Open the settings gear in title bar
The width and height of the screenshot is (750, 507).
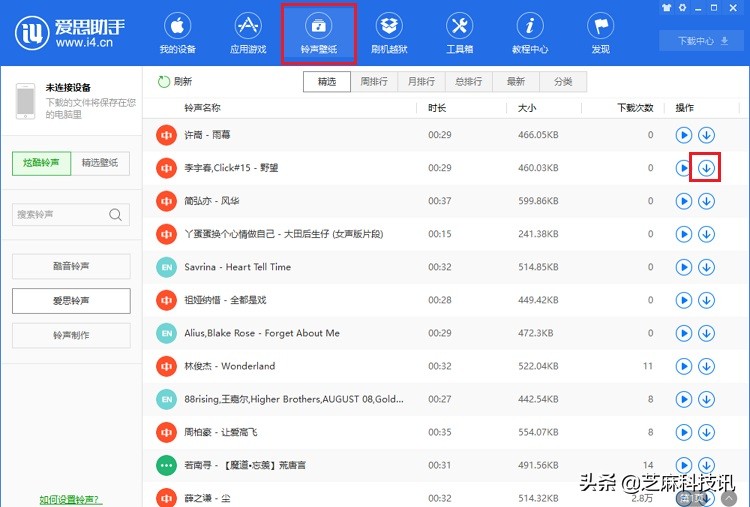[x=683, y=8]
